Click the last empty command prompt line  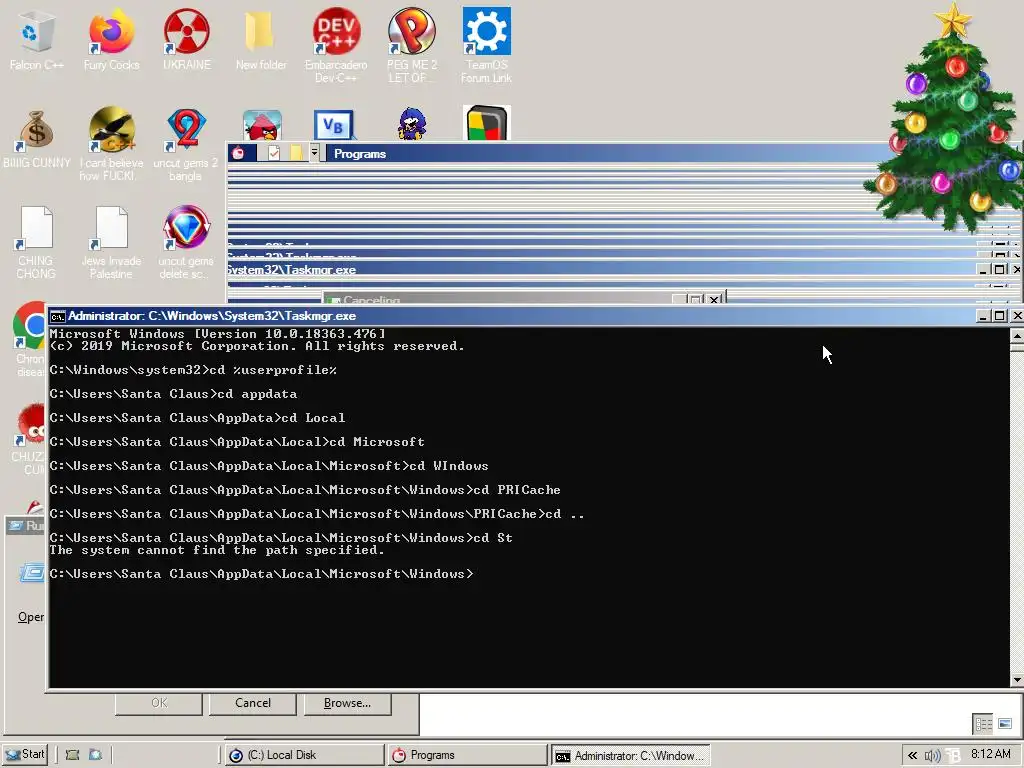pyautogui.click(x=261, y=574)
